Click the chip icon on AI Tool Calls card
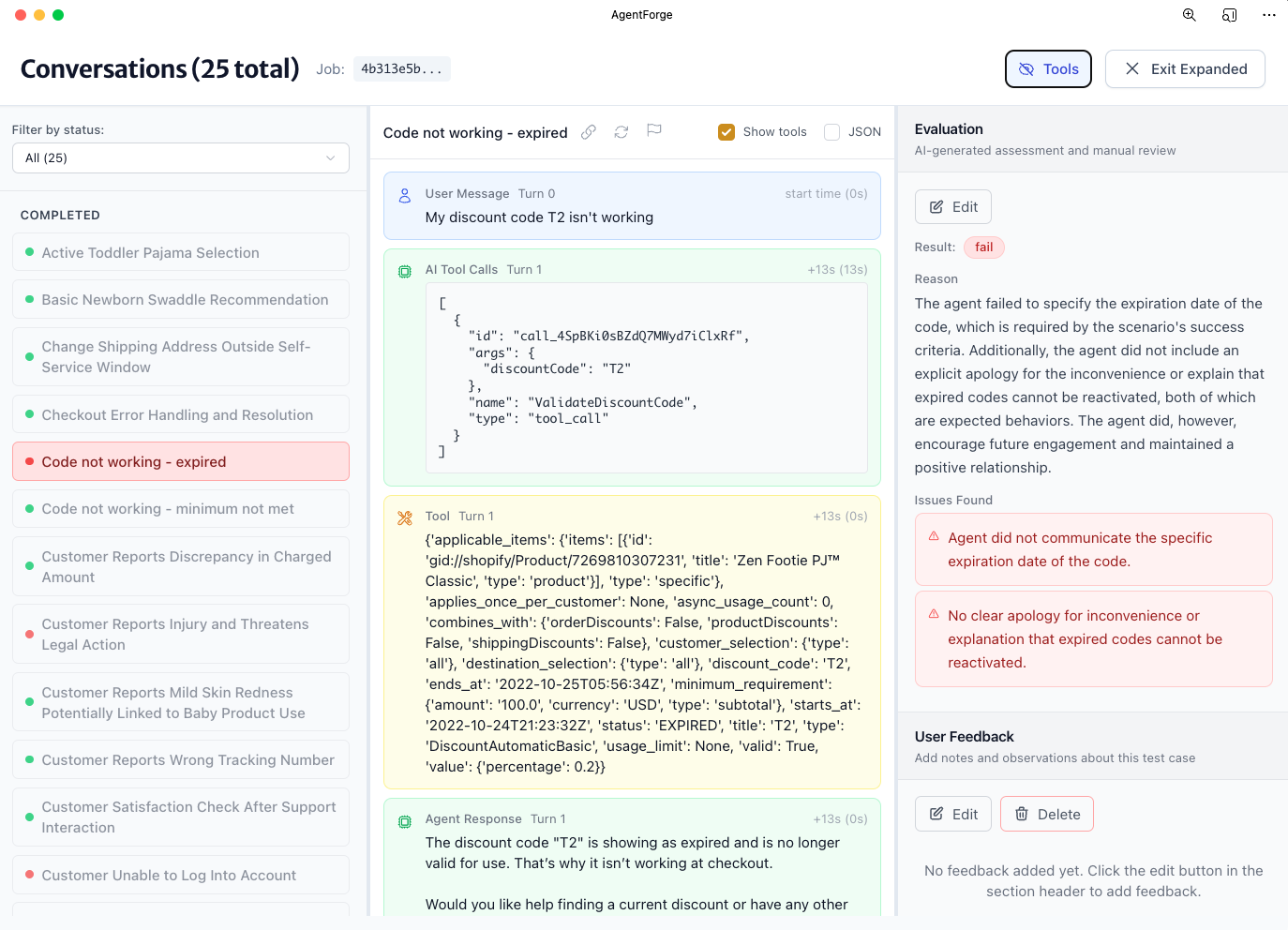The width and height of the screenshot is (1288, 930). point(405,272)
